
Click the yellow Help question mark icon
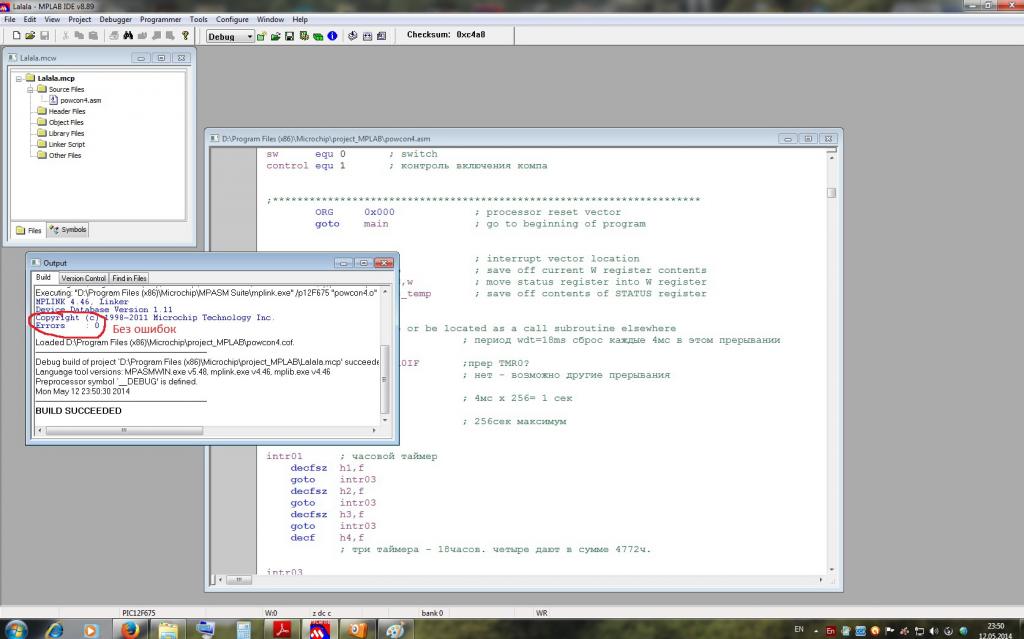[x=185, y=36]
